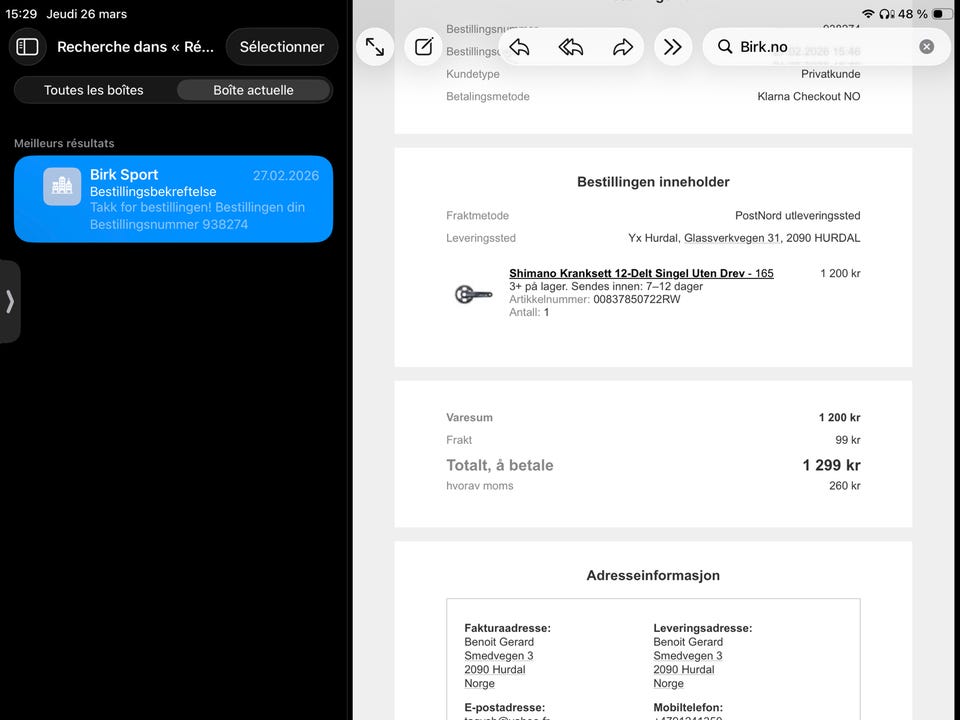Click the Birk Sport sender avatar
The height and width of the screenshot is (720, 960).
(x=62, y=186)
